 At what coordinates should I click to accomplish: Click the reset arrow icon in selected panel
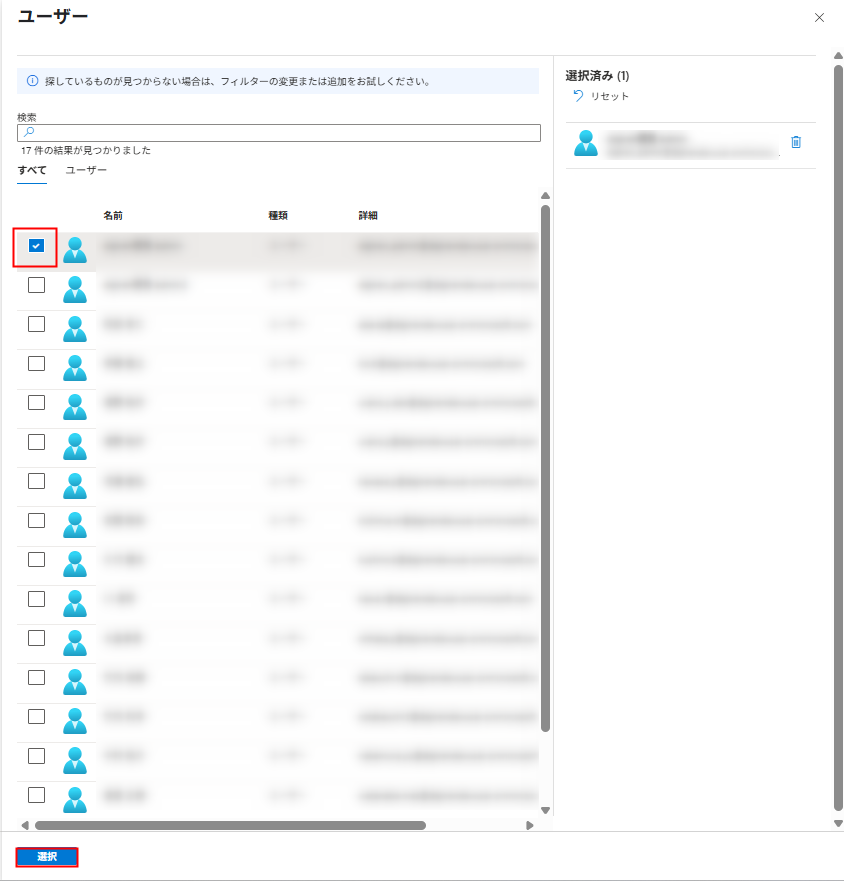(x=578, y=96)
